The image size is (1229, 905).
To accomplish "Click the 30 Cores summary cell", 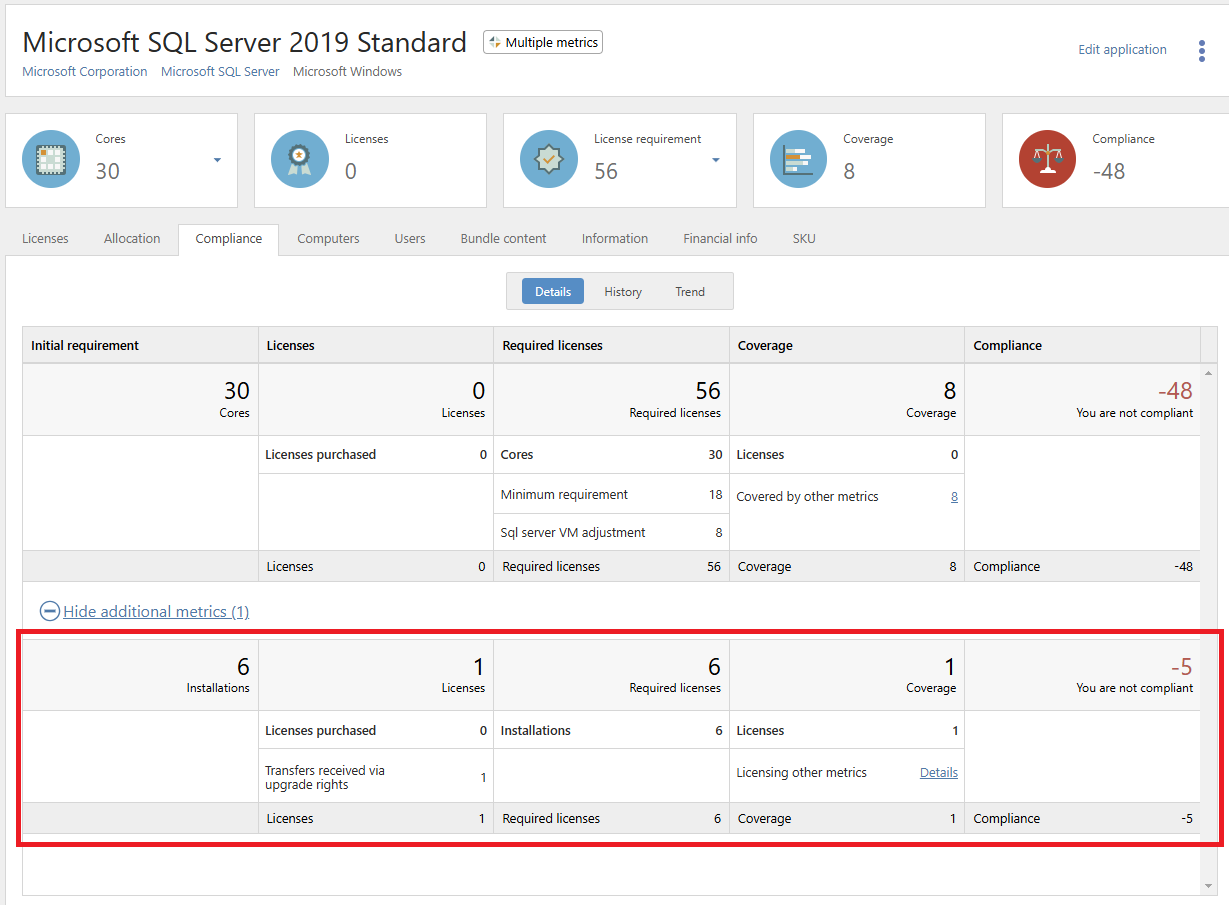I will pyautogui.click(x=141, y=399).
